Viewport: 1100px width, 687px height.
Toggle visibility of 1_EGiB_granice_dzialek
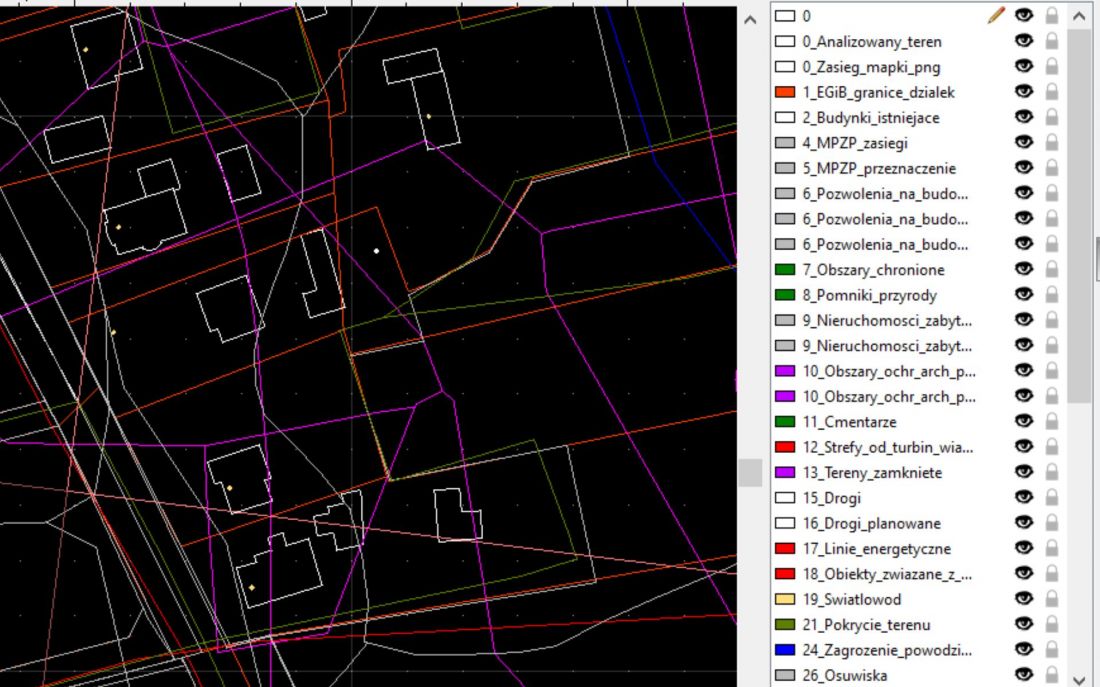[1024, 92]
